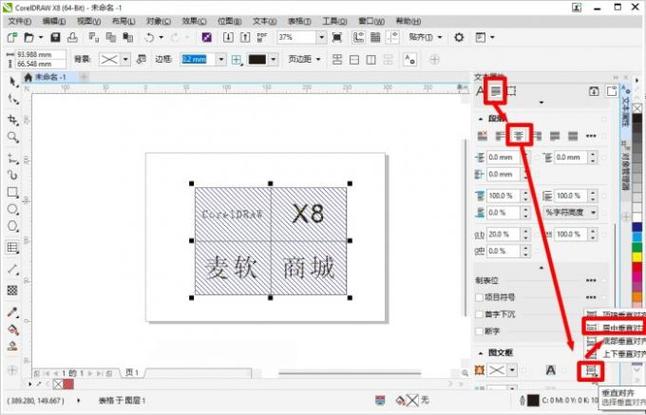646x415 pixels.
Task: Select the Interactive Fill bucket tool
Action: [13, 330]
